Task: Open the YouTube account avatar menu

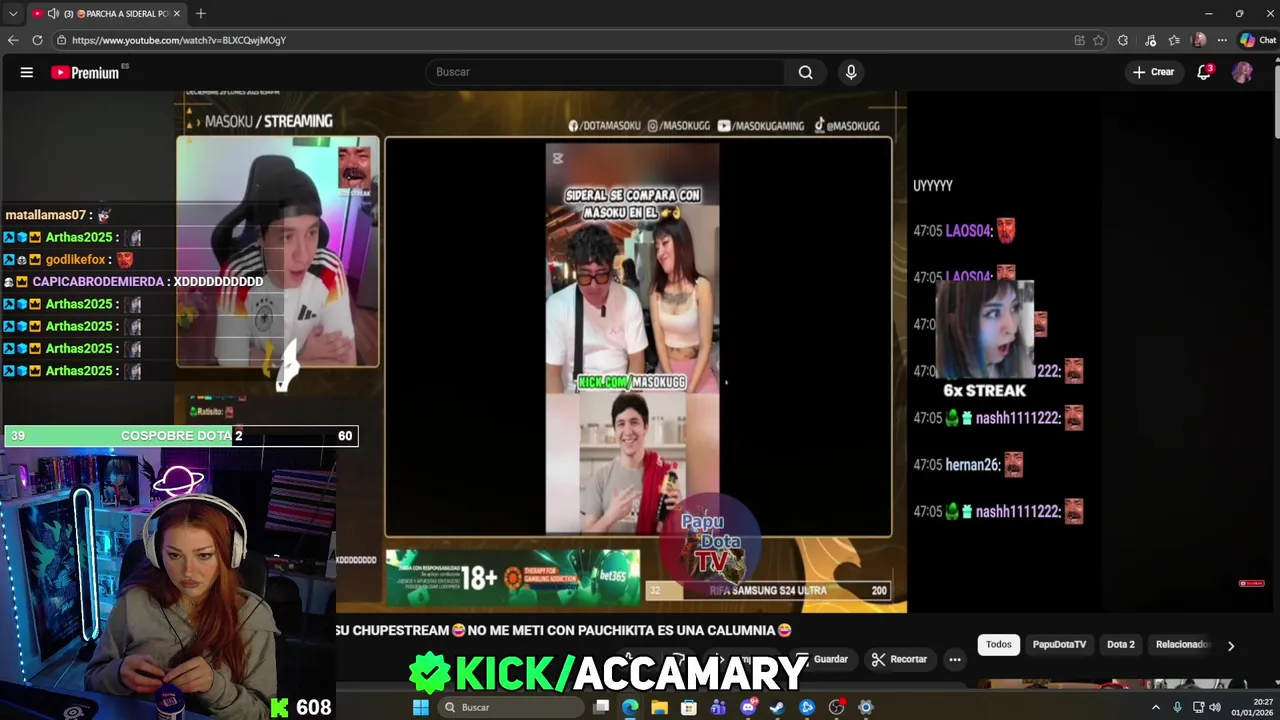Action: [x=1242, y=72]
